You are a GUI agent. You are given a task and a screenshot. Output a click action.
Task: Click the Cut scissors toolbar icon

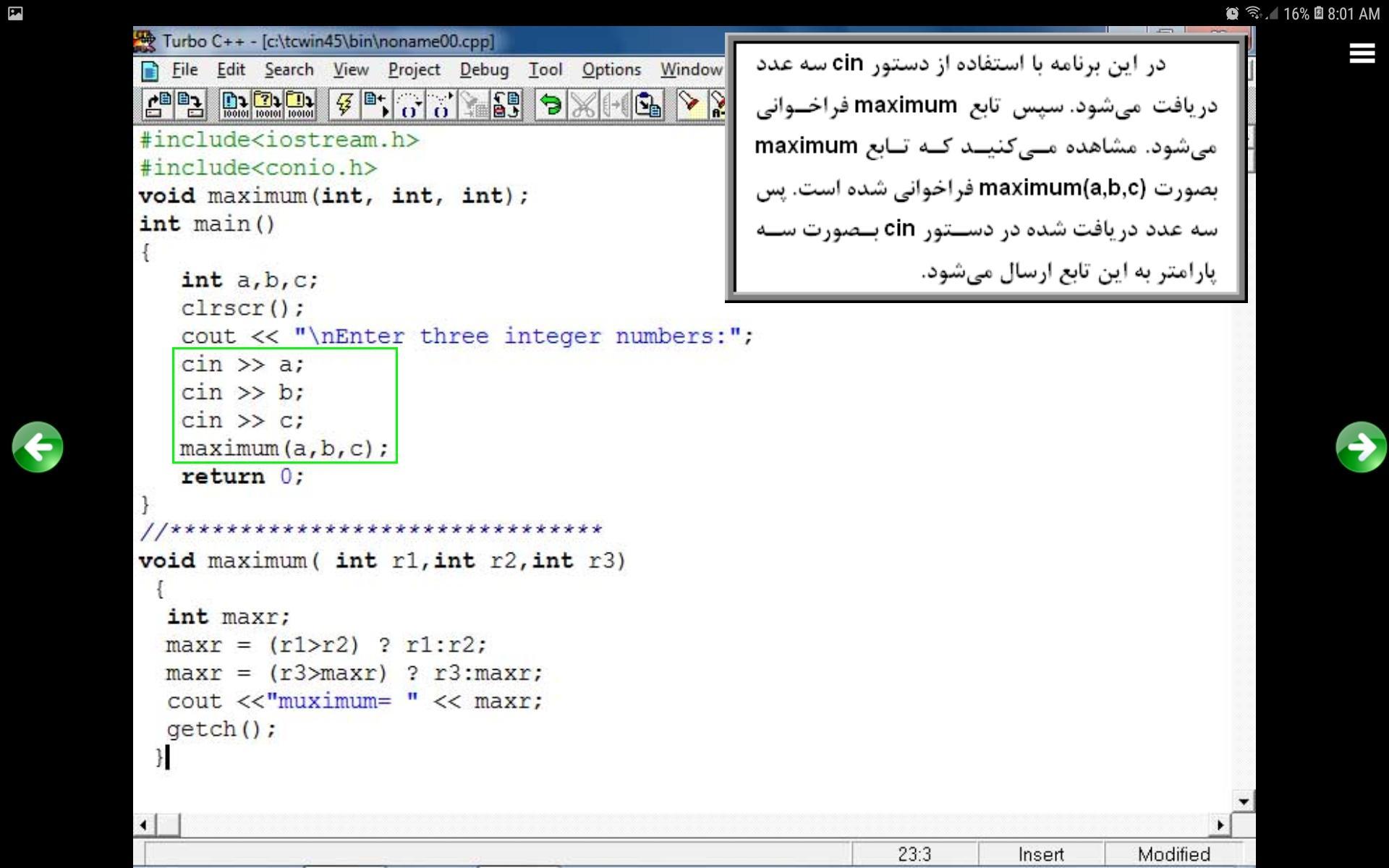pos(583,105)
